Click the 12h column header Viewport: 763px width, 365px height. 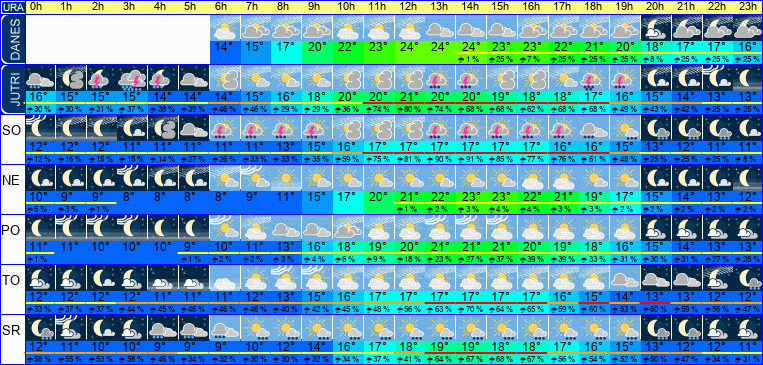coord(410,7)
